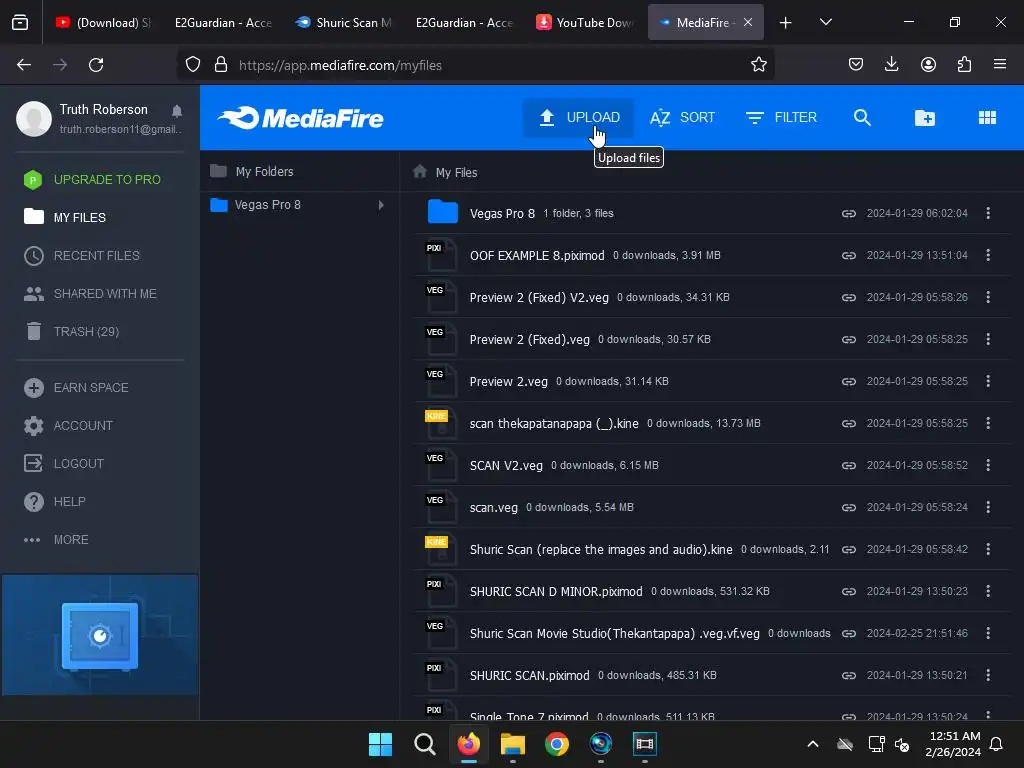Image resolution: width=1024 pixels, height=768 pixels.
Task: Expand Vegas Pro 8 folder tree arrow
Action: coord(380,205)
